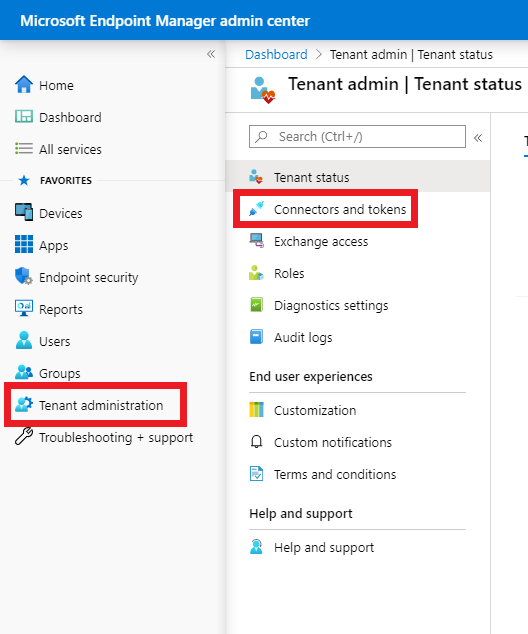Select the Connectors and tokens plug icon
528x634 pixels.
256,209
